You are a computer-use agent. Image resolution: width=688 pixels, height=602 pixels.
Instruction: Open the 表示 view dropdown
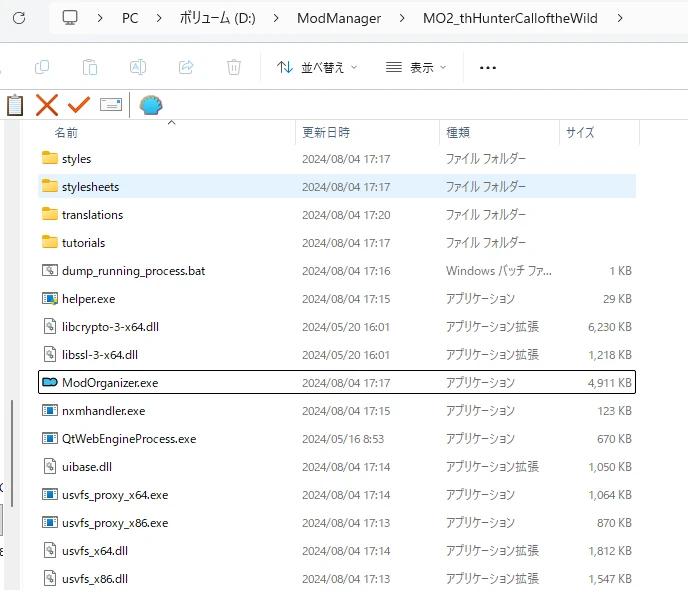coord(416,67)
